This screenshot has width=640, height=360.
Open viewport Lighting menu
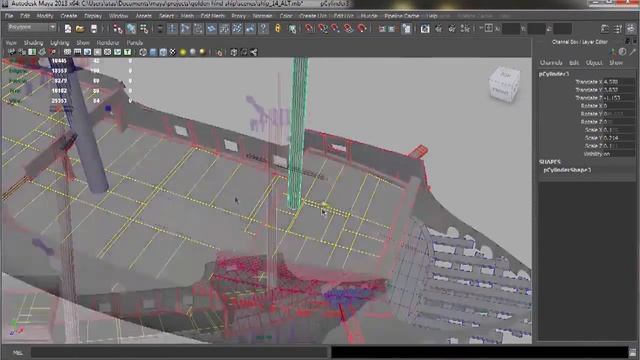tap(60, 43)
